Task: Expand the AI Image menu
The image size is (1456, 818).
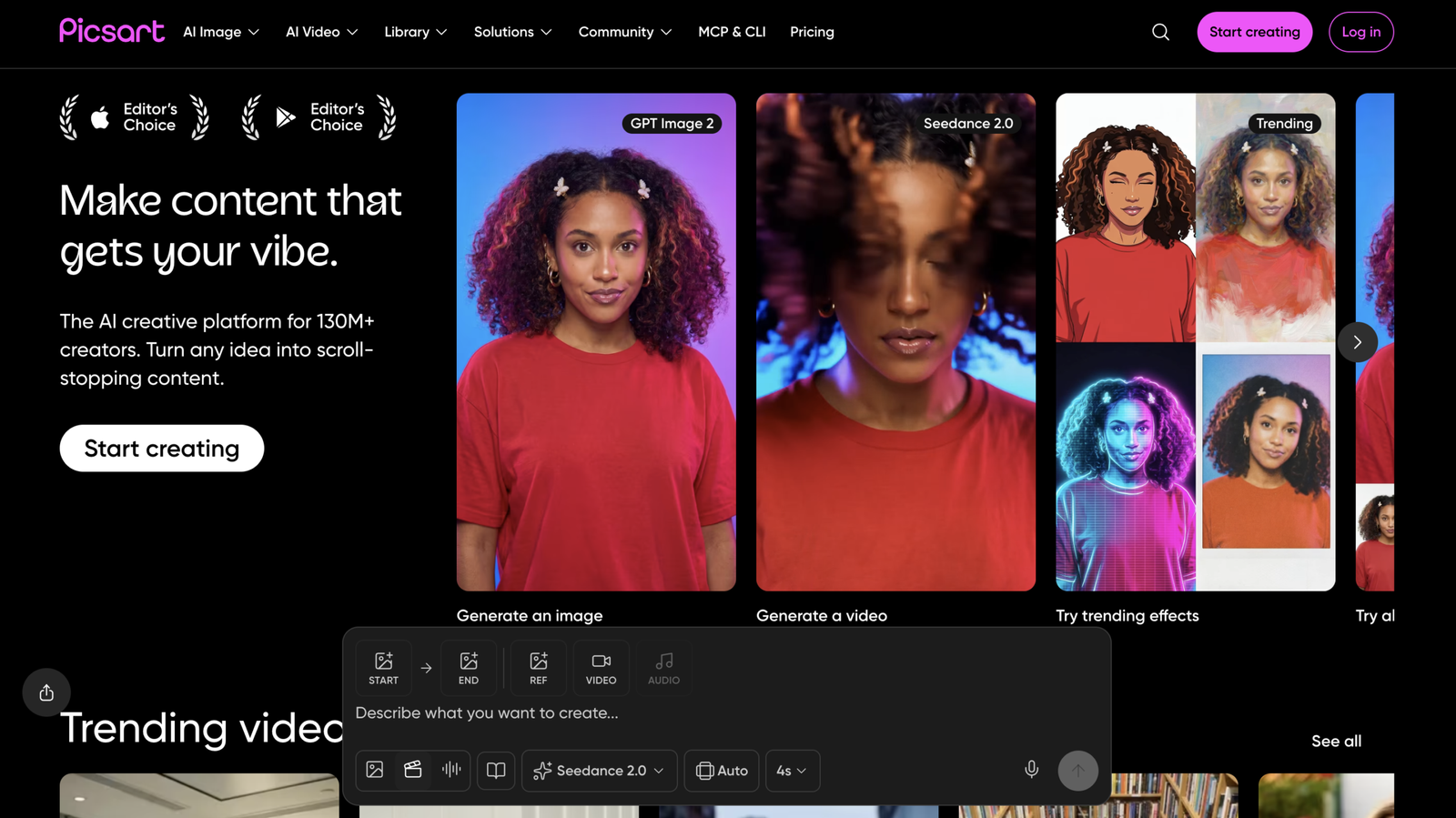Action: point(221,32)
